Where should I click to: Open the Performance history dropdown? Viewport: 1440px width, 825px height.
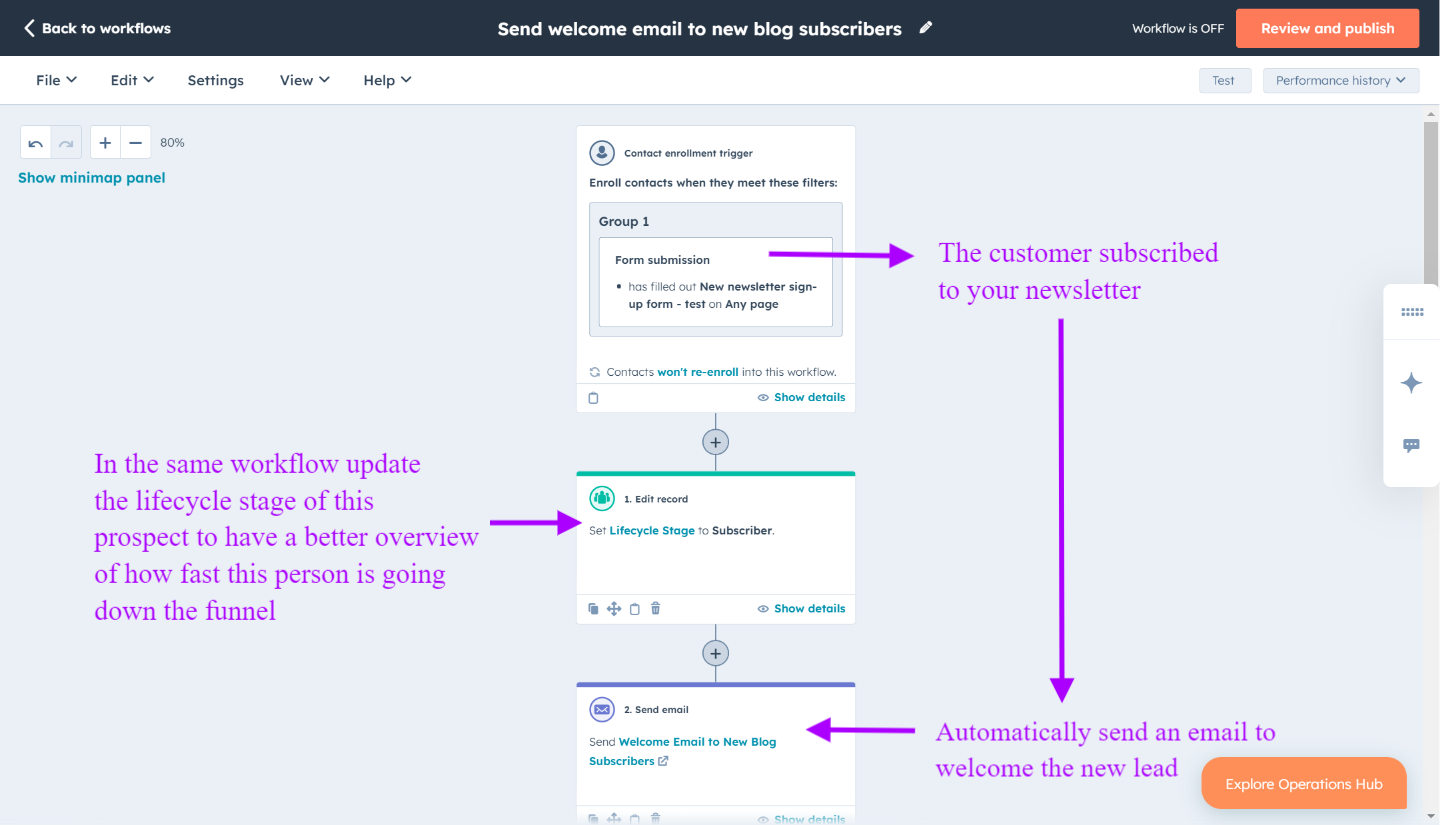1340,80
